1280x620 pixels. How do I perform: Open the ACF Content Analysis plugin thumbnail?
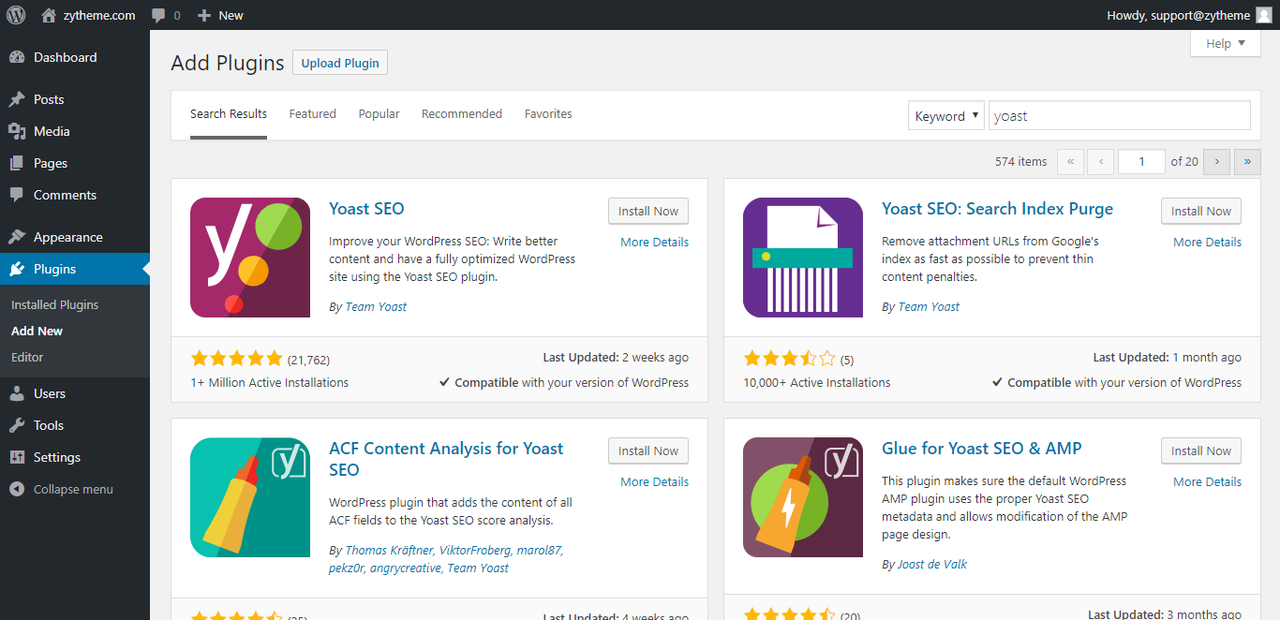pos(250,497)
